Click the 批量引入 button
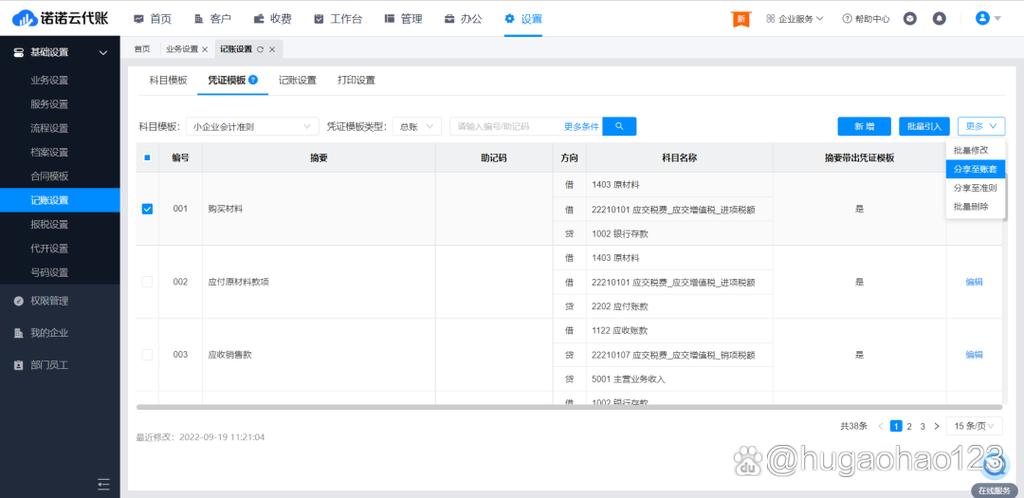 click(x=924, y=127)
